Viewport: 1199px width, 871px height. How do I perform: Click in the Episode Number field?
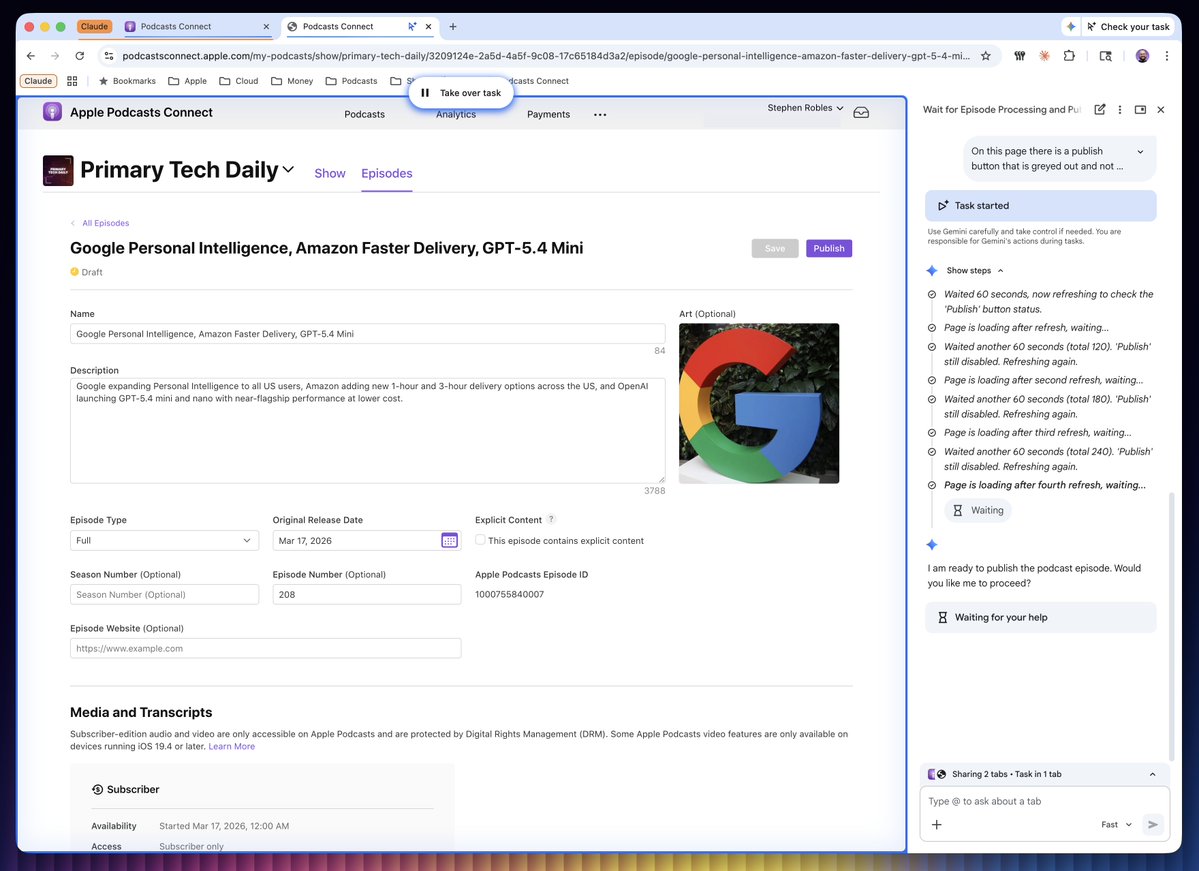pyautogui.click(x=367, y=594)
